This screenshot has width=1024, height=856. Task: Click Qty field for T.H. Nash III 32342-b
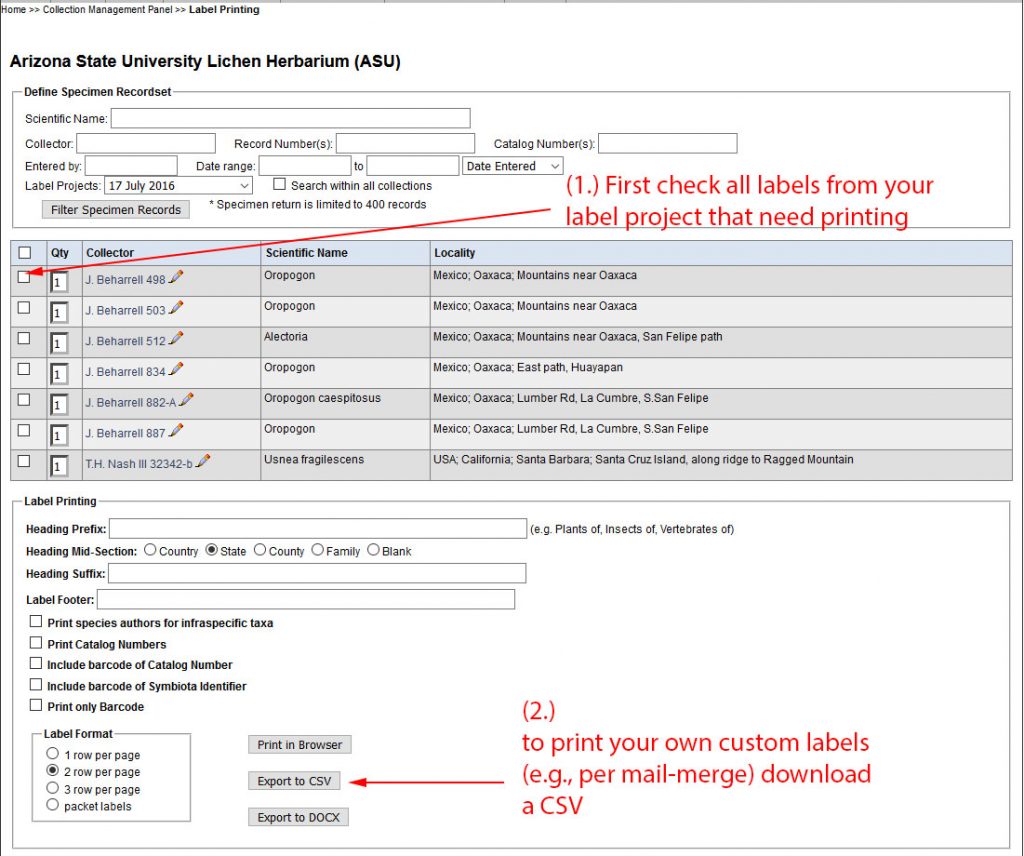point(59,466)
